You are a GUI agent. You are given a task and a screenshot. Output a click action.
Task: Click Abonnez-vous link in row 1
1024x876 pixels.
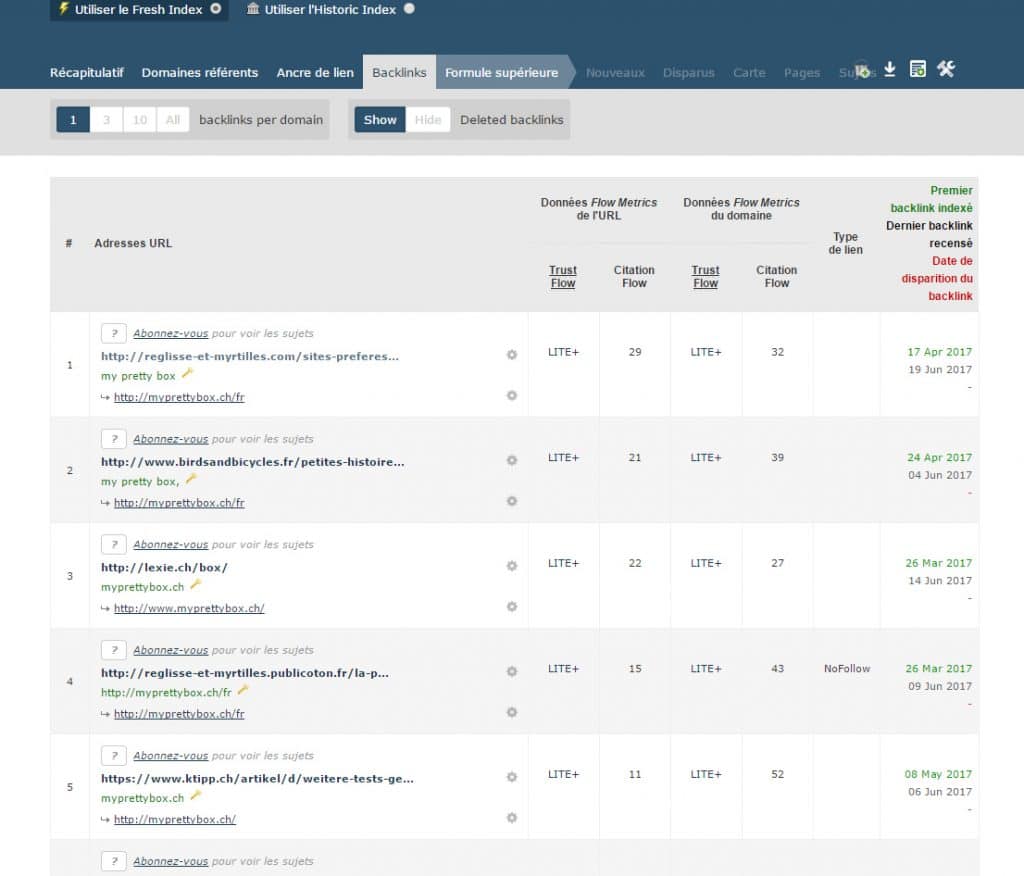pyautogui.click(x=170, y=333)
